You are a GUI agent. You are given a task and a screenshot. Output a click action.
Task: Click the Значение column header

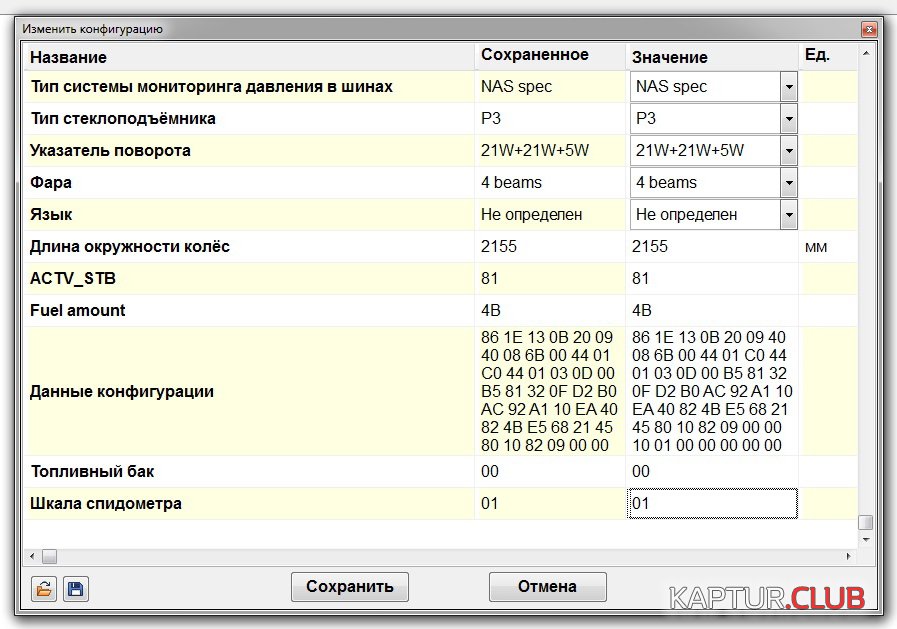point(711,57)
